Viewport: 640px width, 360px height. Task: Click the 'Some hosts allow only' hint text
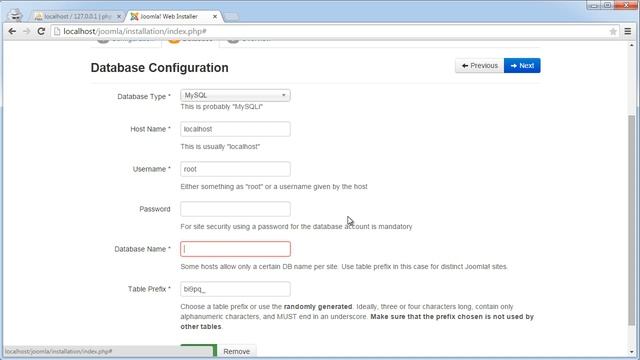coord(344,267)
